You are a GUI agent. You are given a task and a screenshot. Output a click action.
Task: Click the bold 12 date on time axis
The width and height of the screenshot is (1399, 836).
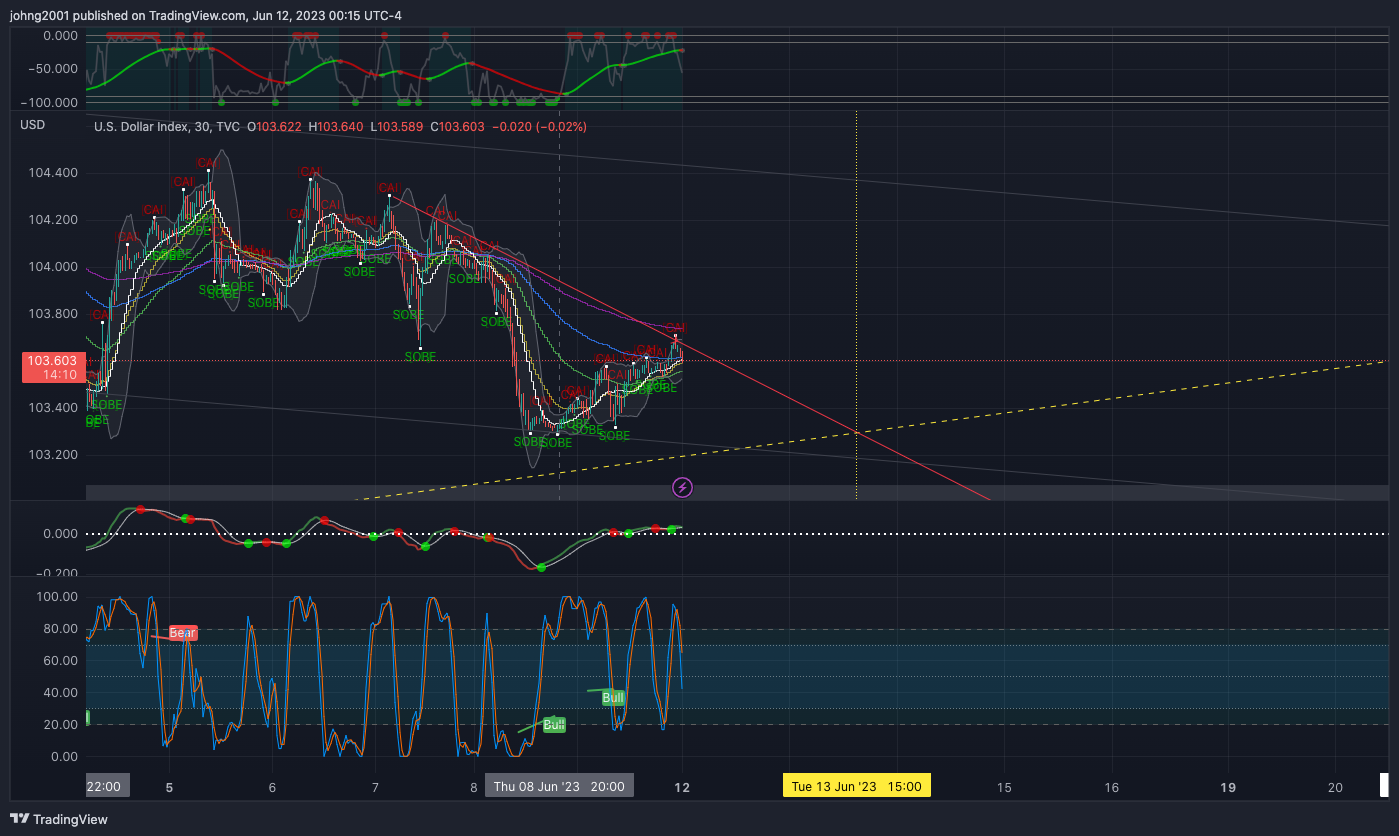tap(682, 787)
